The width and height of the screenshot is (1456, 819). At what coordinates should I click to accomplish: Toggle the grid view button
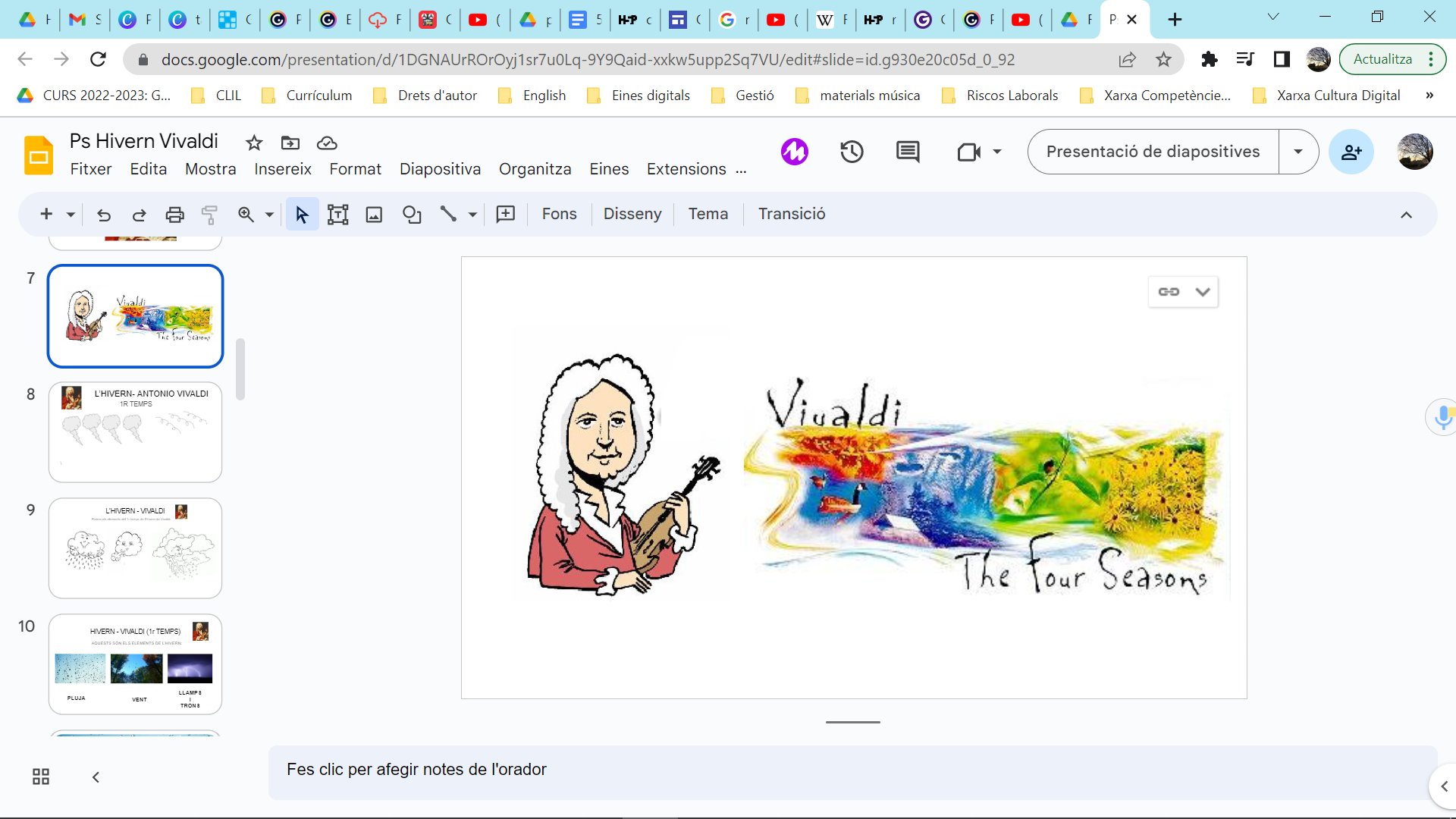click(x=41, y=777)
